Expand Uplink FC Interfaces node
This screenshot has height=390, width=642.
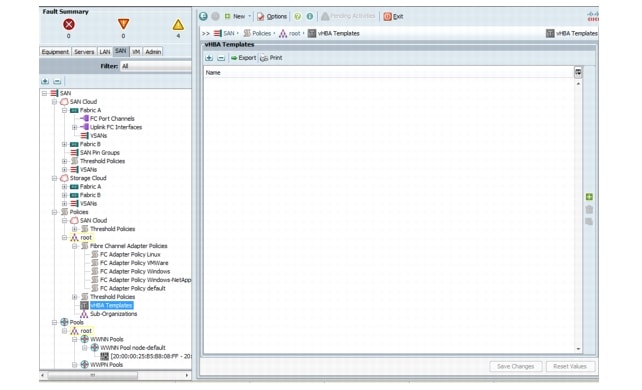[75, 127]
